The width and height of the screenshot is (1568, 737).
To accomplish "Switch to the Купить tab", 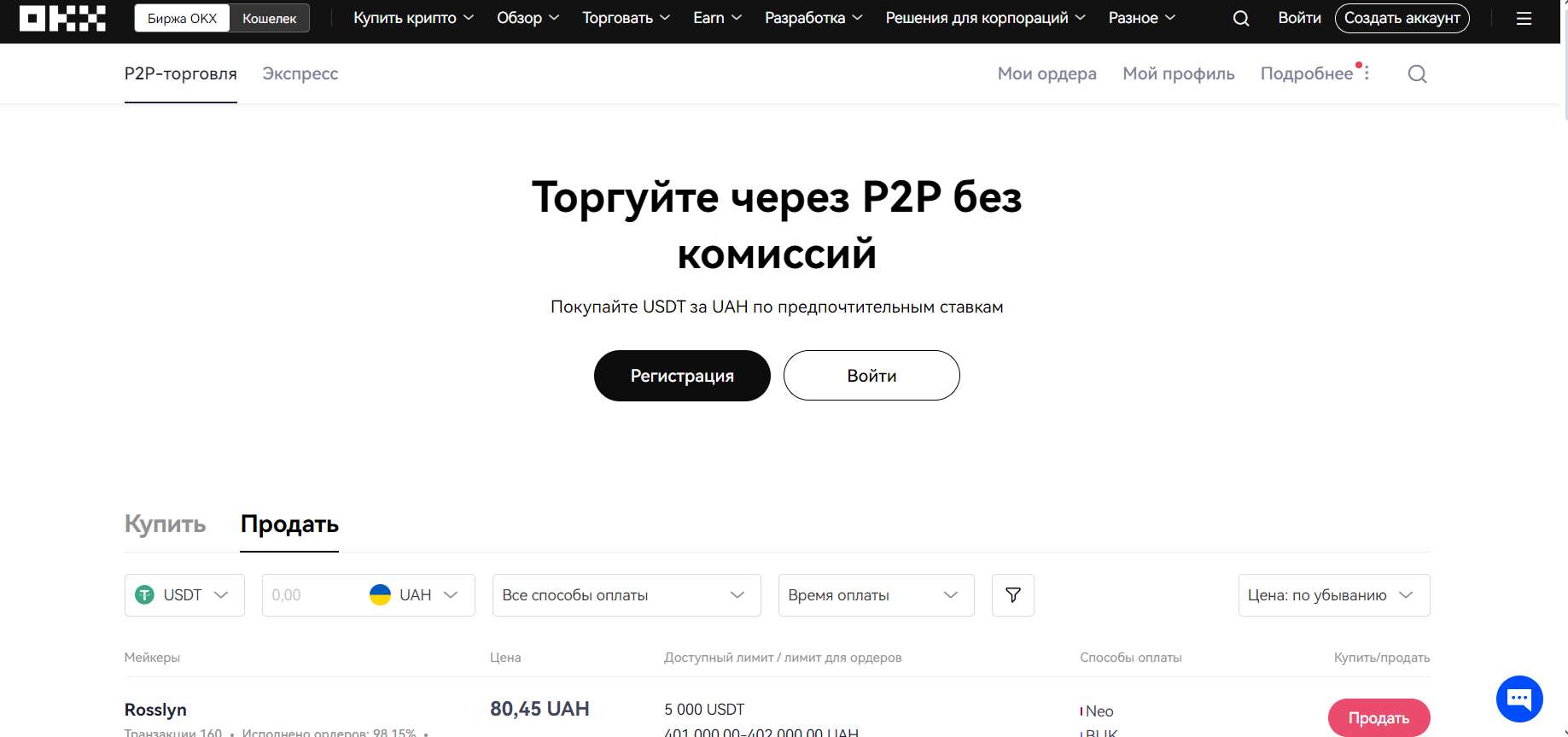I will point(166,524).
